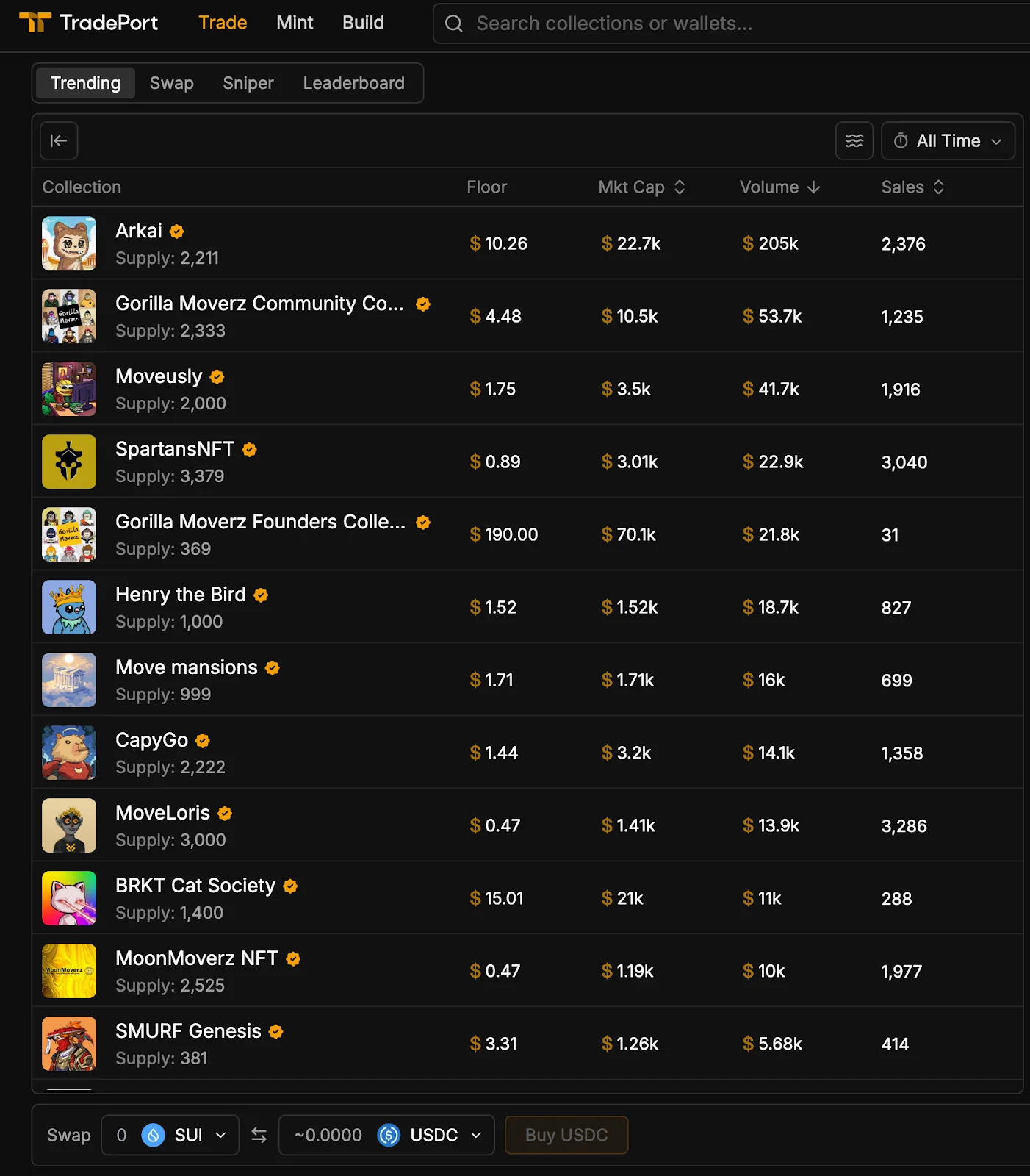
Task: Expand the SUI token selector dropdown
Action: coord(220,1135)
